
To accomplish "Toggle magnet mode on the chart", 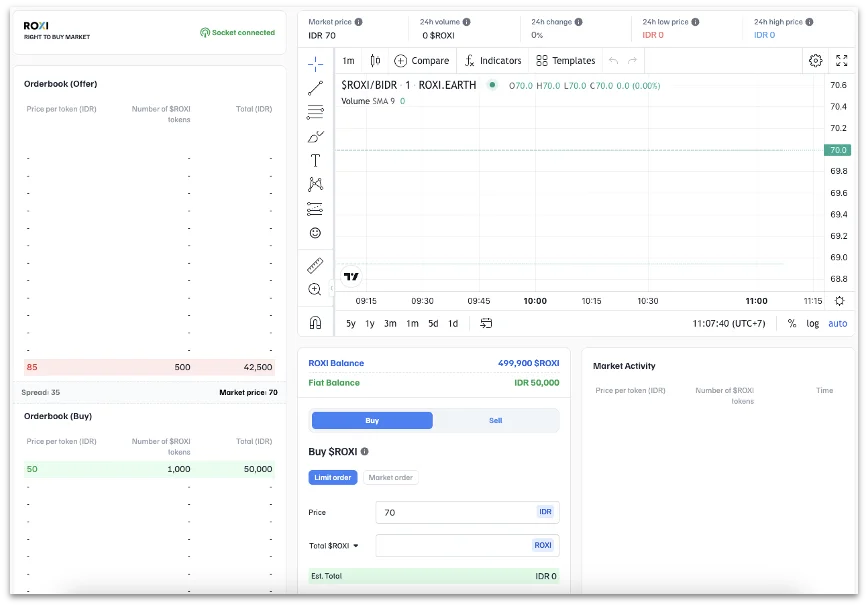I will (x=315, y=323).
